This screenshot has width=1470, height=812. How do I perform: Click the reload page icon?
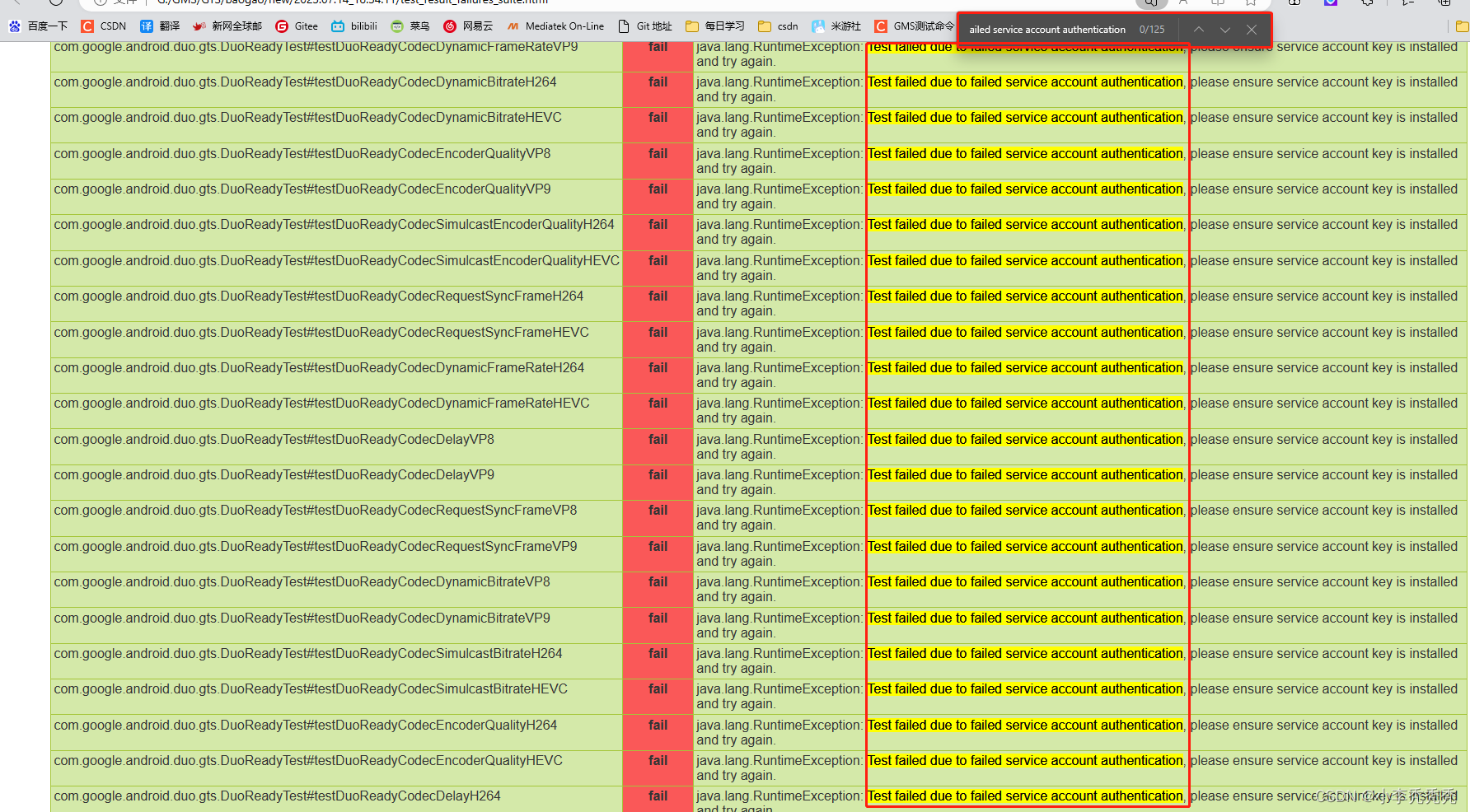54,2
